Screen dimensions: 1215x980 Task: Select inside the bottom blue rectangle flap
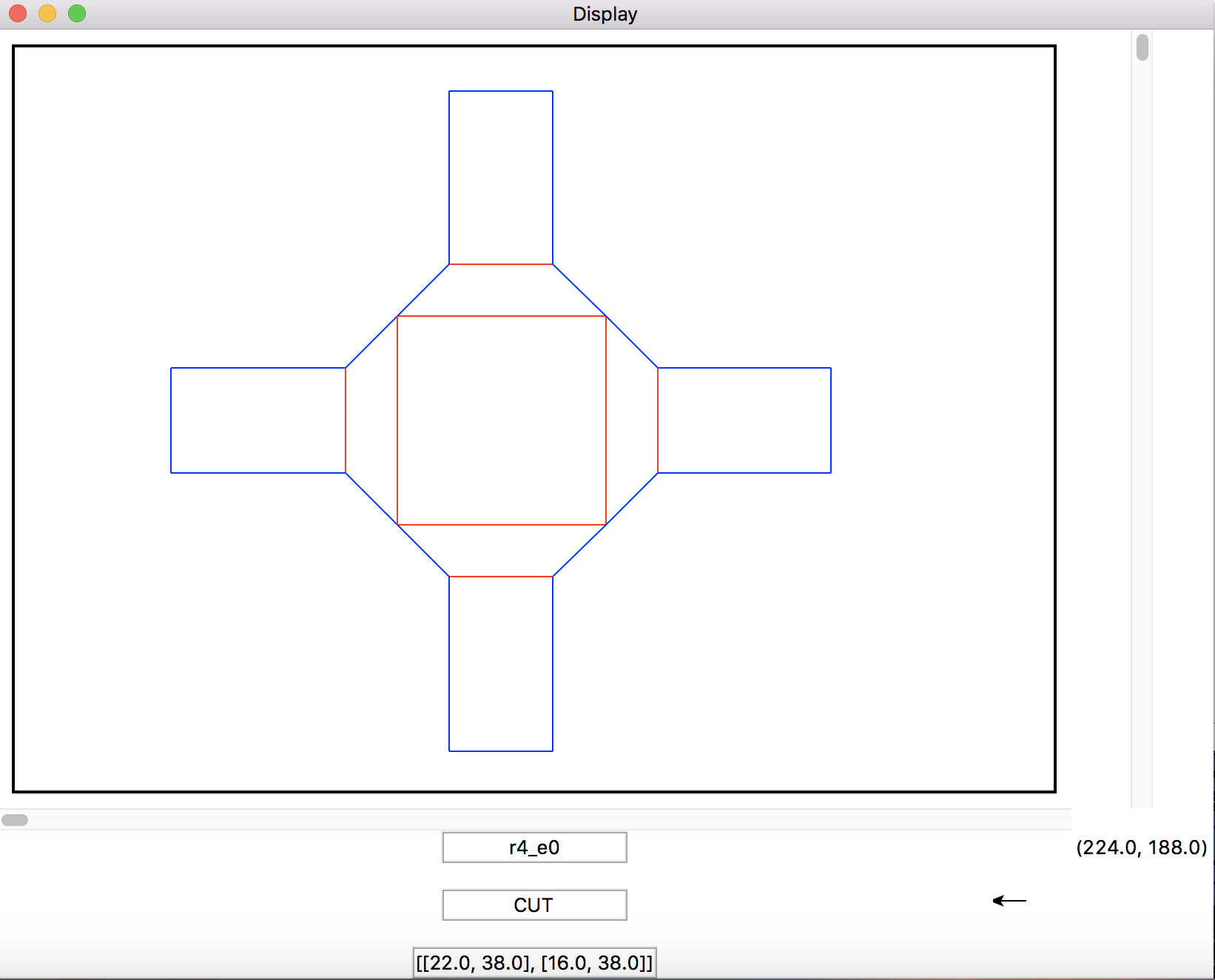coord(501,664)
